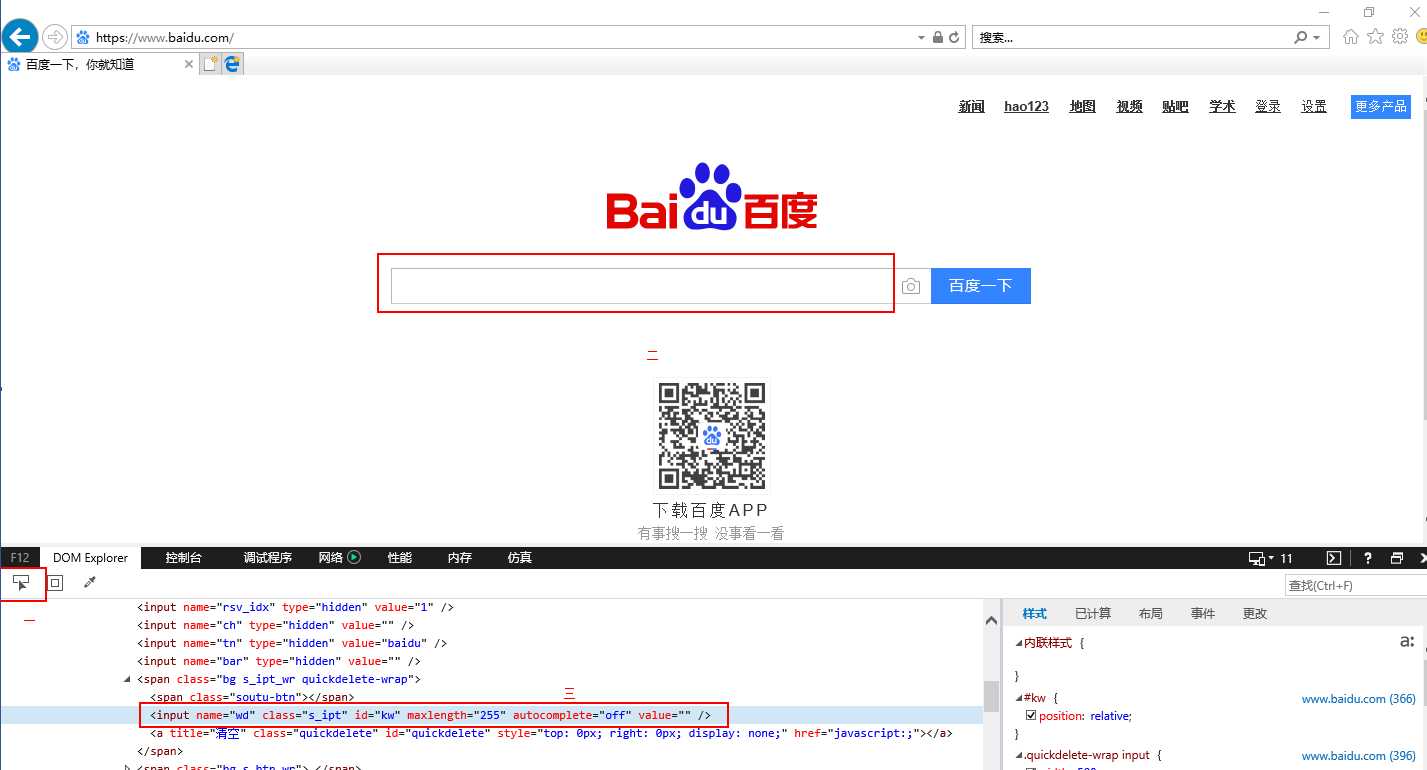Click the network capture play icon
1427x770 pixels.
(x=354, y=557)
